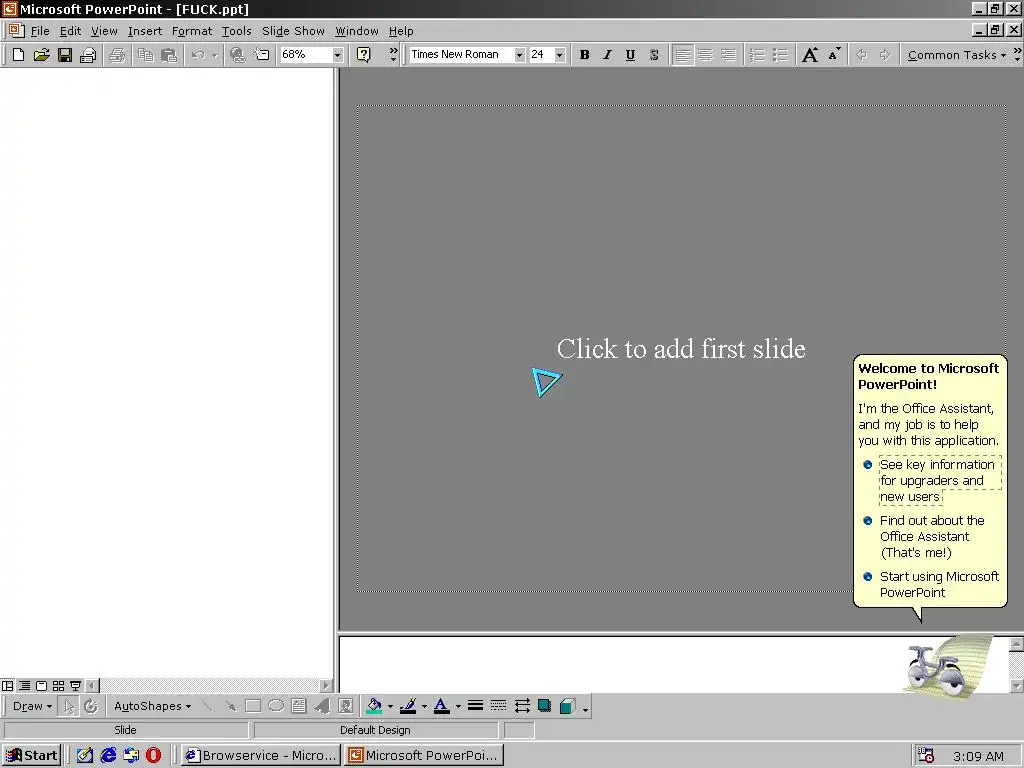Toggle Italic formatting

[607, 55]
